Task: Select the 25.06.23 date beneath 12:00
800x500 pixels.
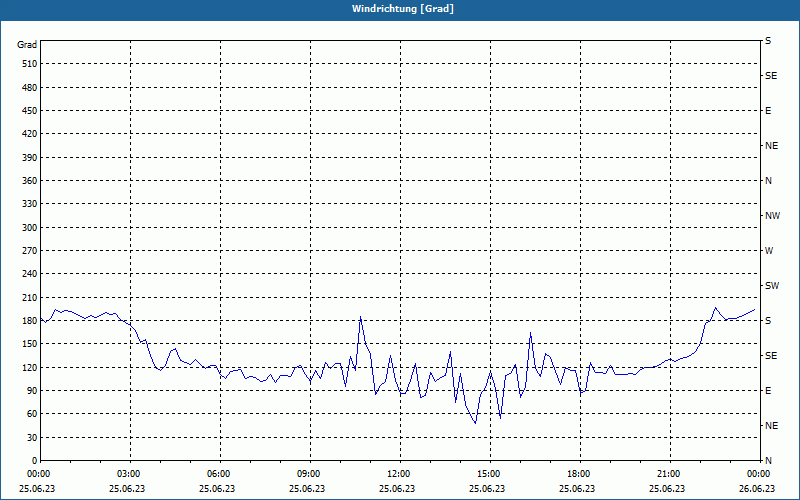Action: tap(397, 489)
